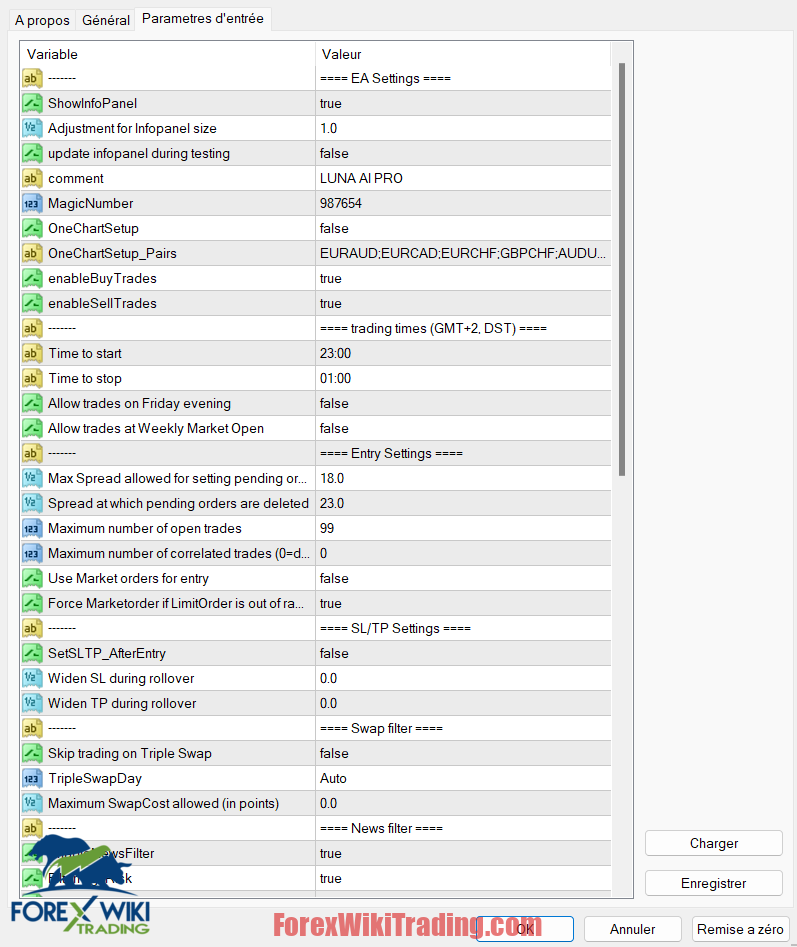The height and width of the screenshot is (947, 797).
Task: Select the Parametres d'entrée tab
Action: click(203, 19)
